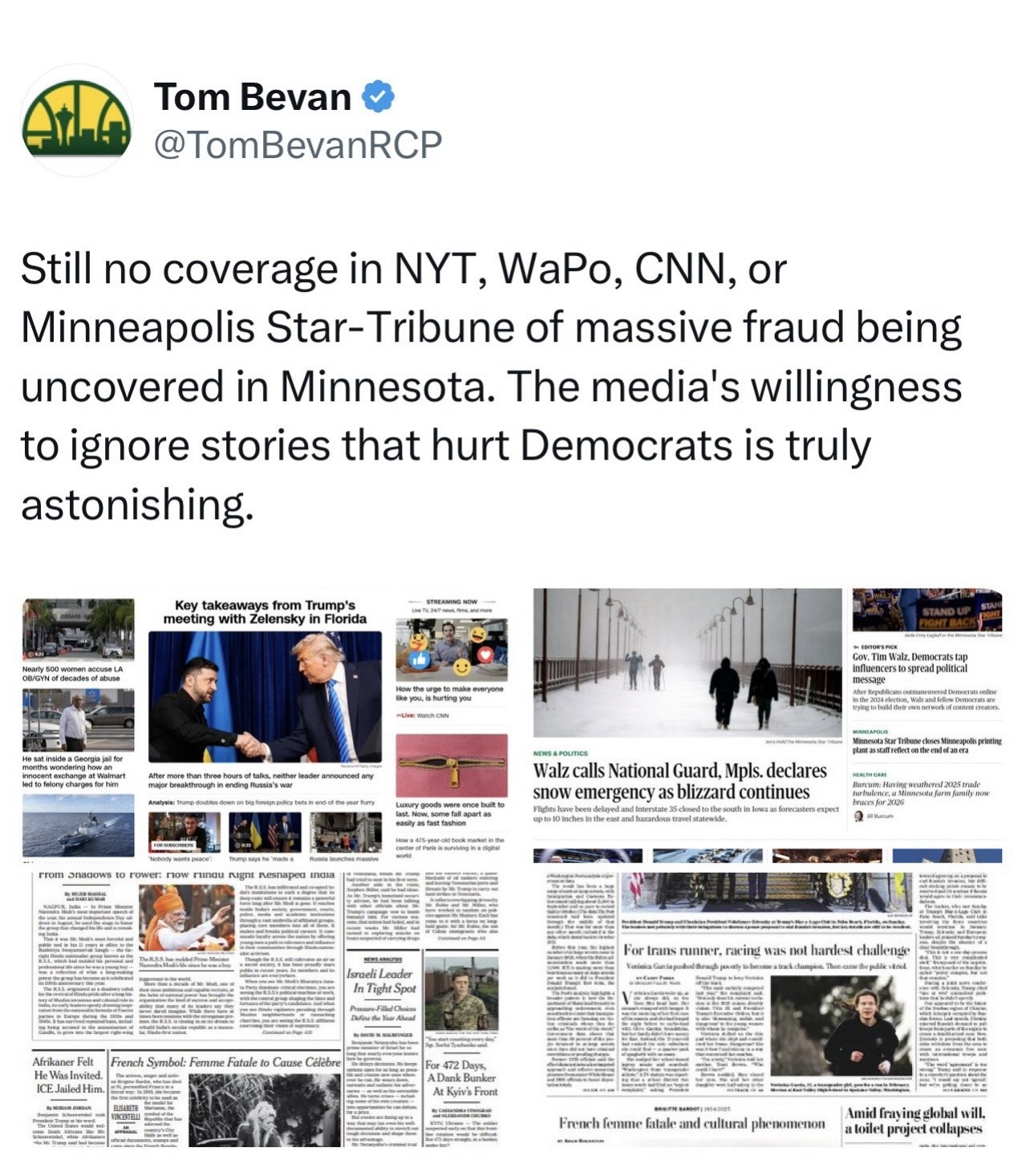This screenshot has height=1176, width=1034.
Task: Select the 'Key takeaways from Trump's meeting' headline
Action: pos(265,611)
